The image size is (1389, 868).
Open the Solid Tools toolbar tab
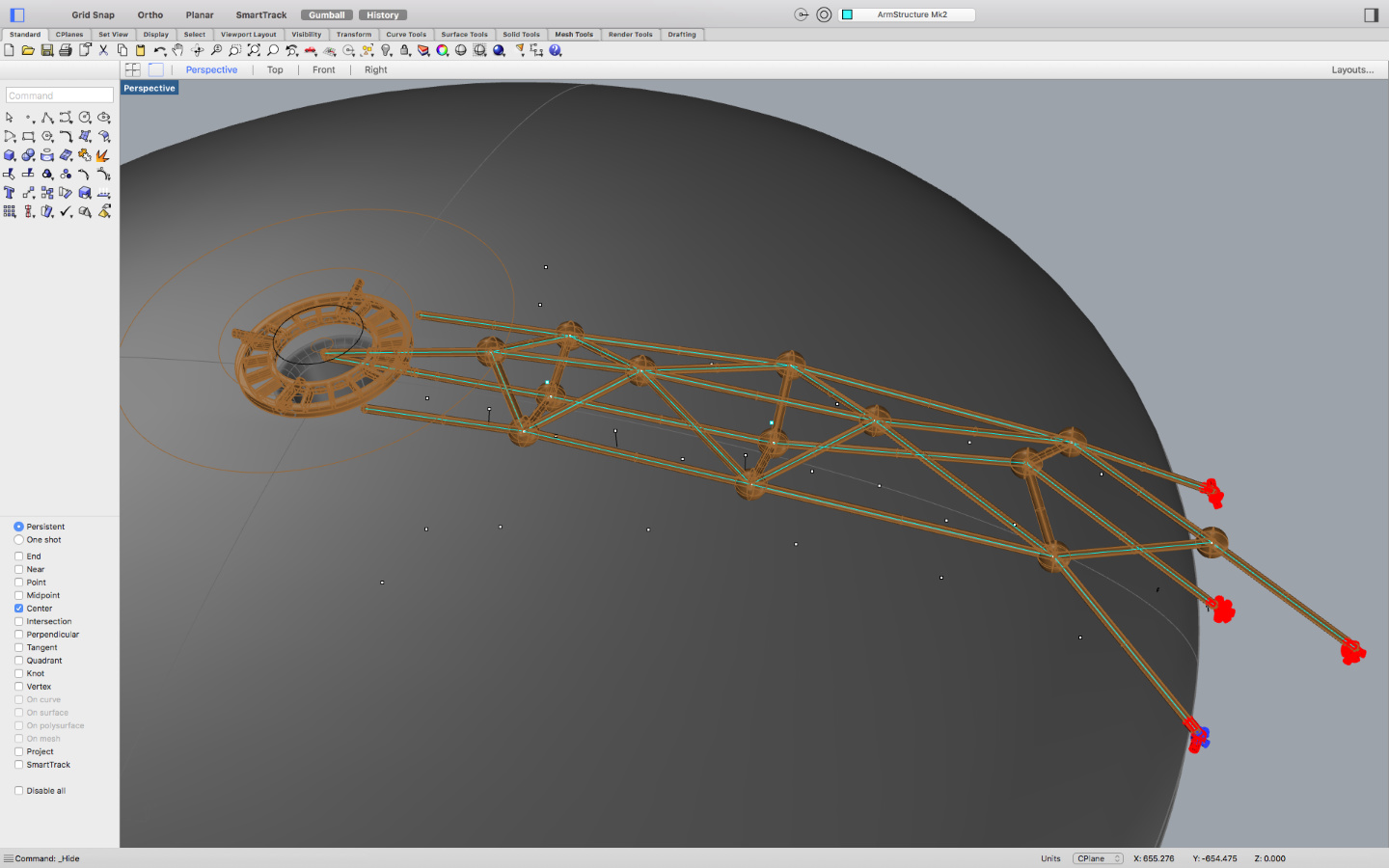click(521, 35)
